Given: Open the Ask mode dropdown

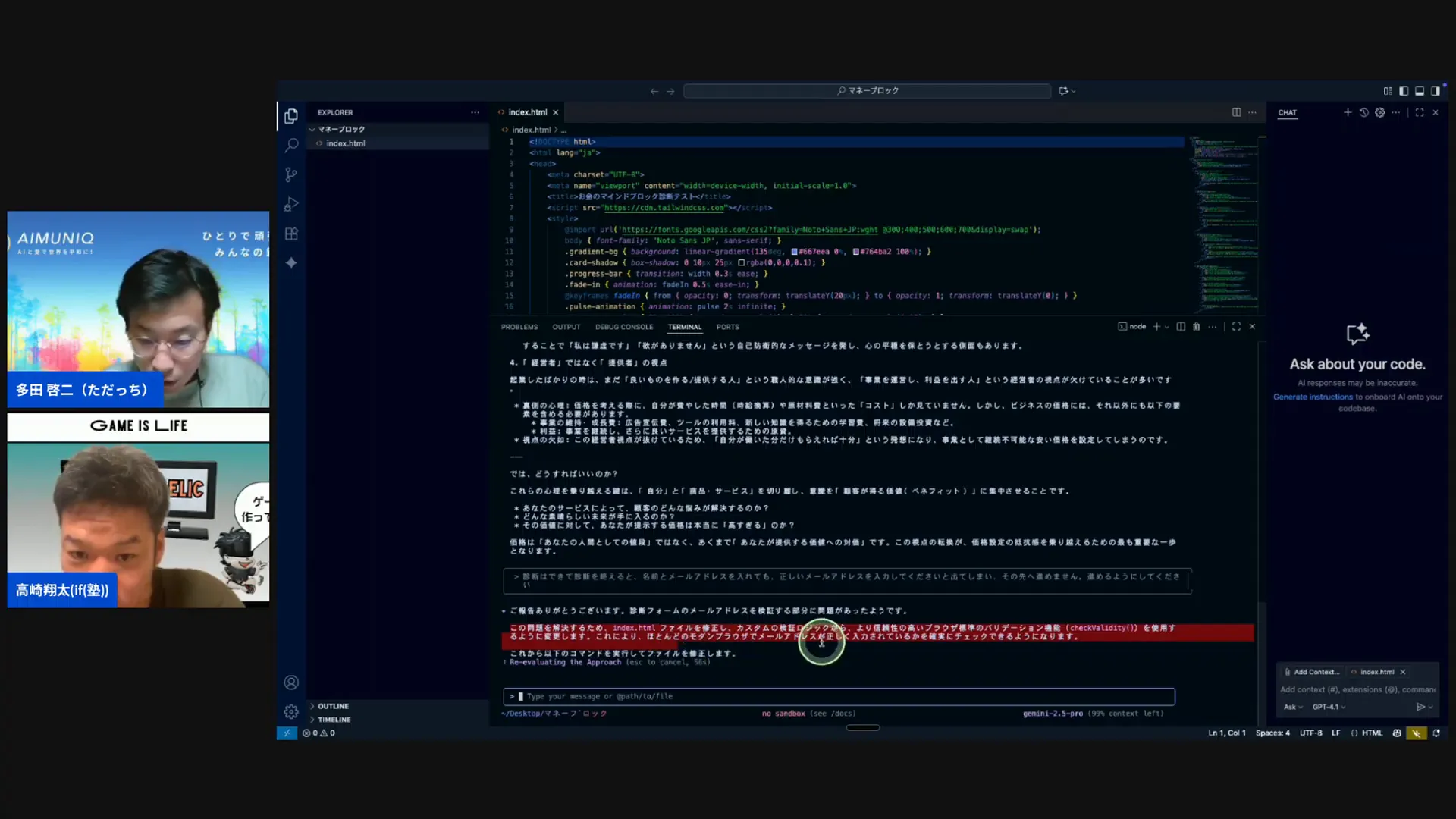Looking at the screenshot, I should point(1293,707).
